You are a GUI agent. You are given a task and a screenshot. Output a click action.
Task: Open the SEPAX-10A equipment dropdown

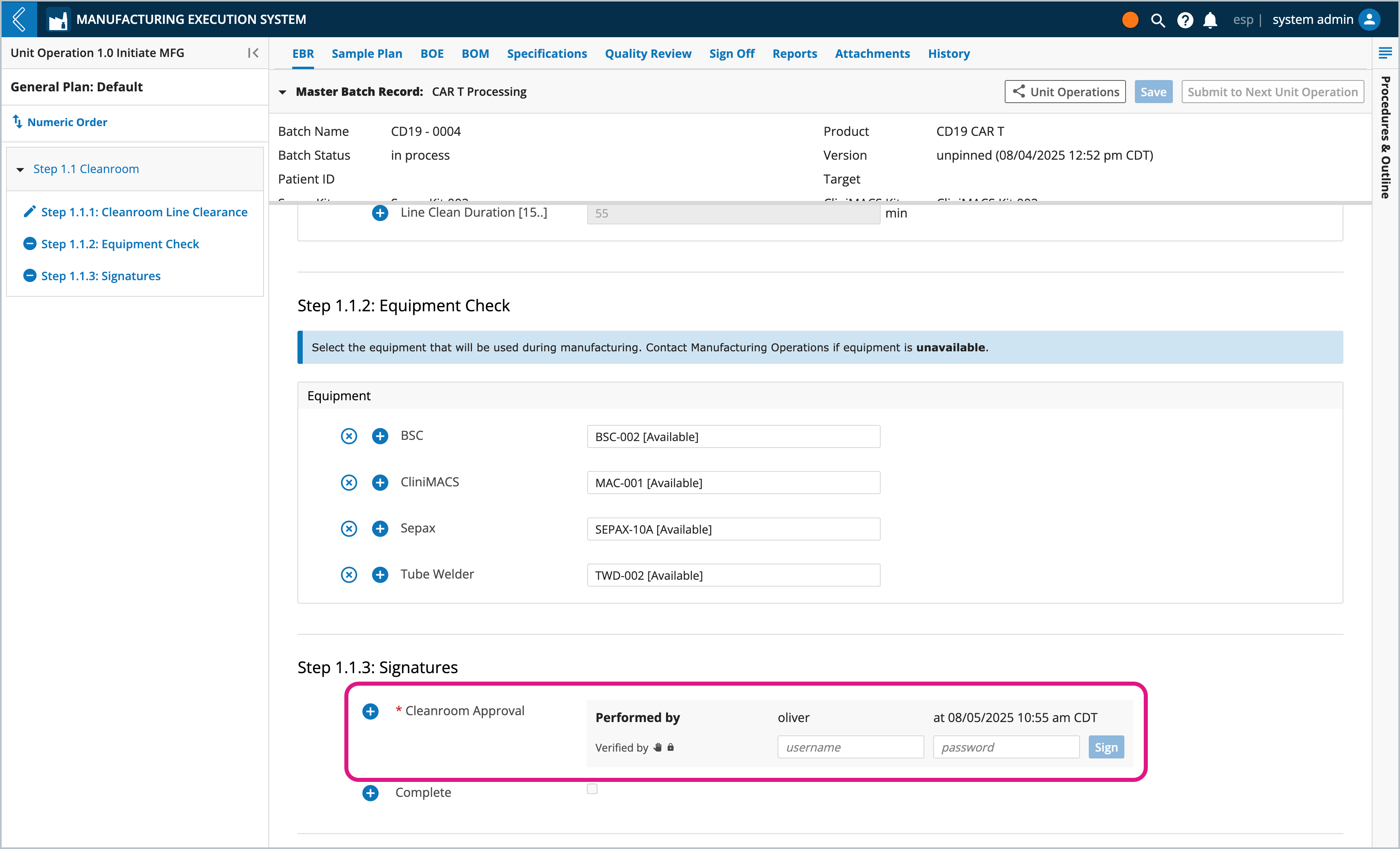tap(734, 529)
